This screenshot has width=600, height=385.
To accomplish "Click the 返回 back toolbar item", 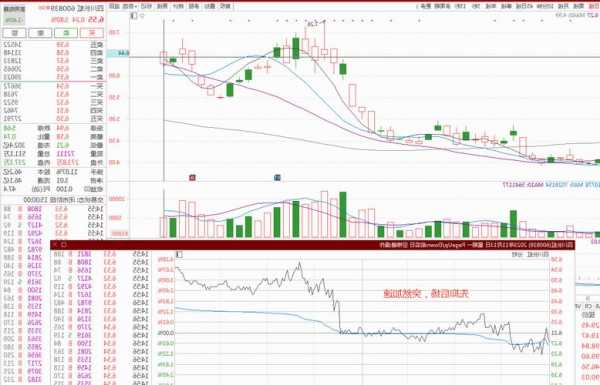I will coord(114,6).
